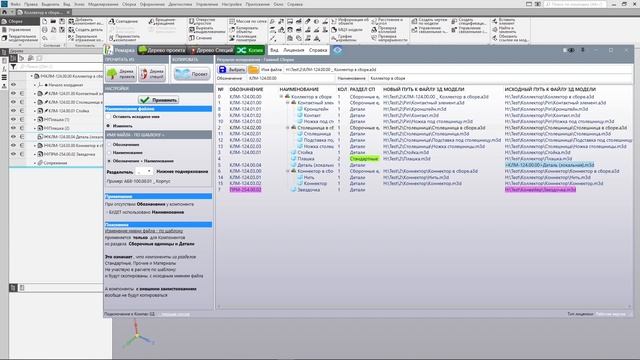Switch to green Дерево проекта tab
The image size is (640, 360).
pos(162,50)
